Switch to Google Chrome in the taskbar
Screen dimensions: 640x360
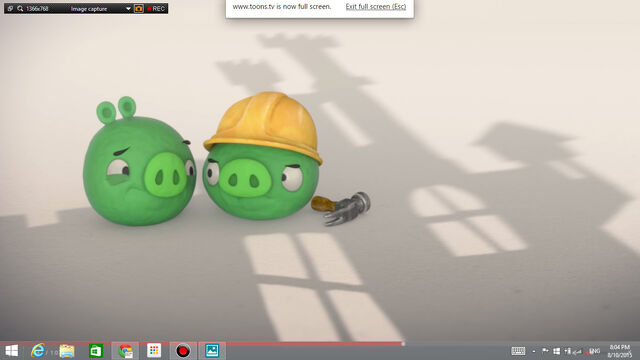(x=125, y=351)
